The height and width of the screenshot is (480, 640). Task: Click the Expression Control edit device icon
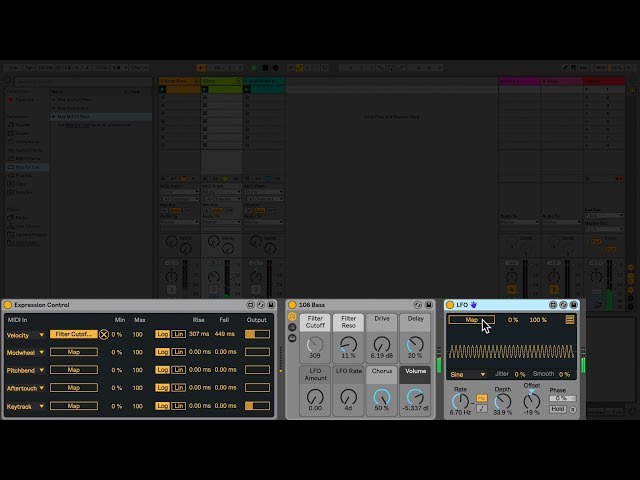pos(251,305)
